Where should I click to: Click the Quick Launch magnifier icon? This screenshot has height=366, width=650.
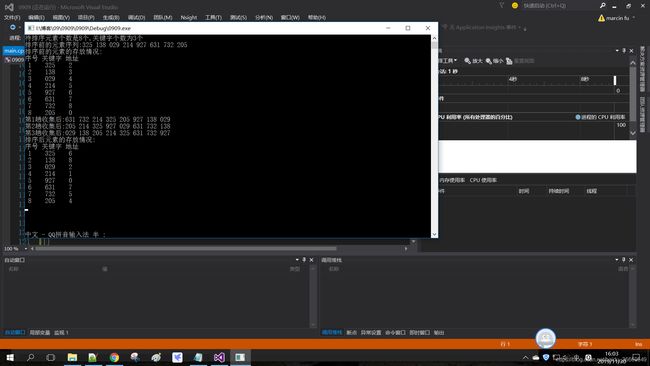[x=602, y=5]
